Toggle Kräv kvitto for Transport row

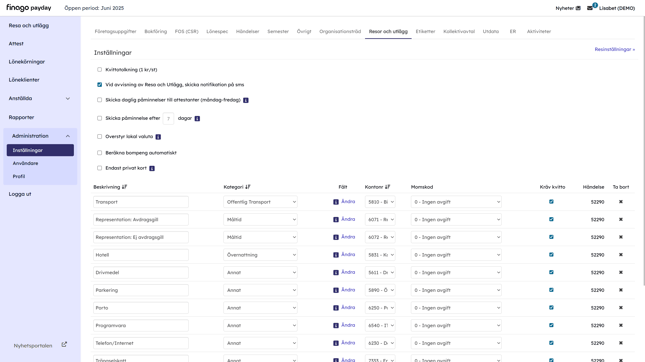pos(551,202)
